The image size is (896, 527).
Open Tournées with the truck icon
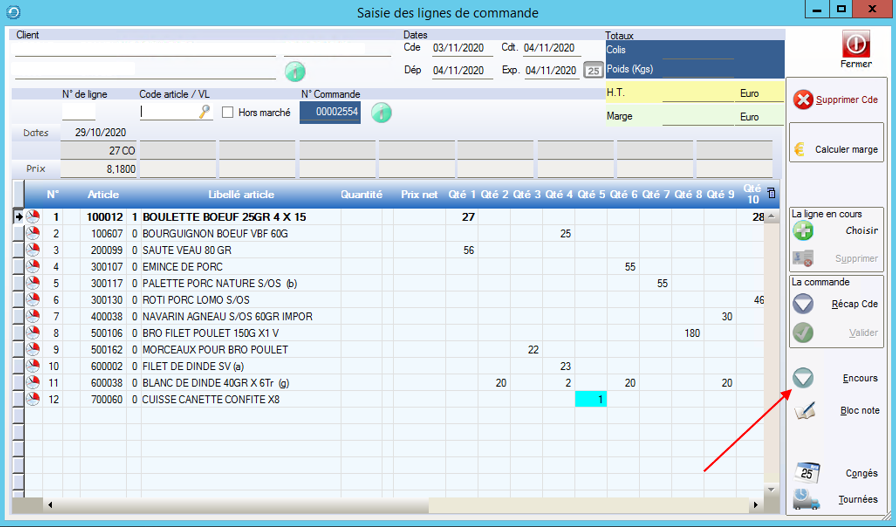pyautogui.click(x=835, y=499)
